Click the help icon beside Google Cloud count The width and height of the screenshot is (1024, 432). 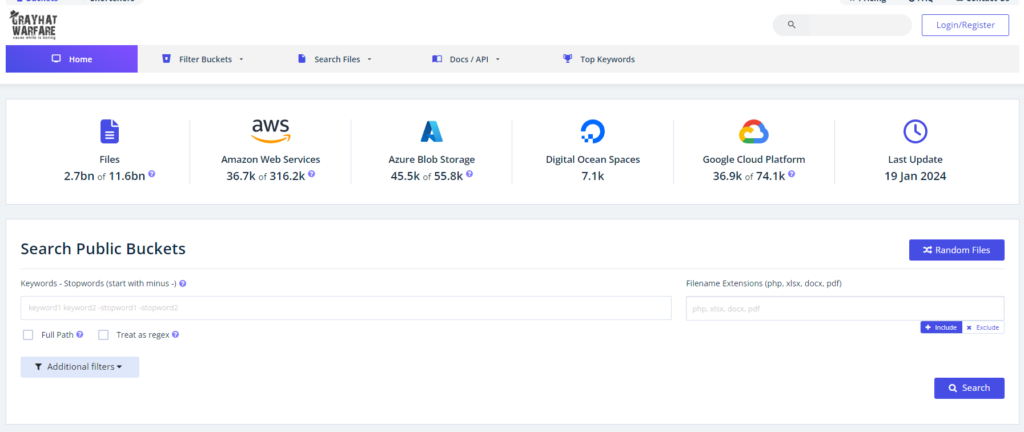pyautogui.click(x=792, y=175)
